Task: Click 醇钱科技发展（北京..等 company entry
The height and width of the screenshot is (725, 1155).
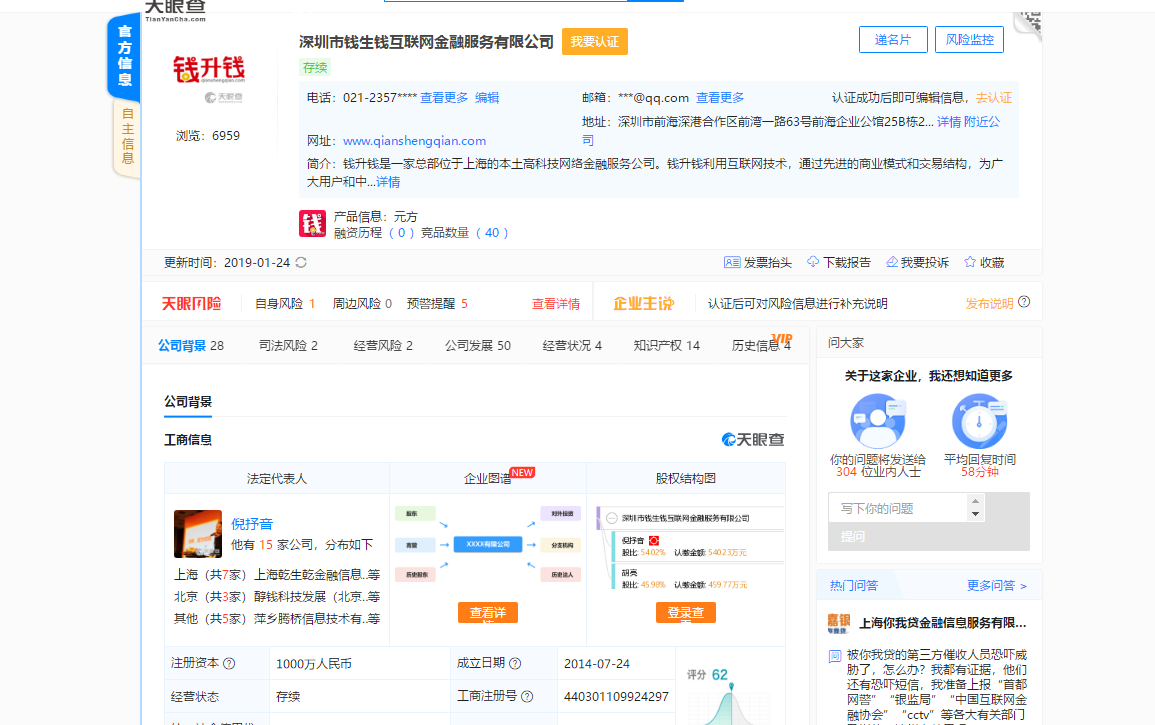Action: pyautogui.click(x=317, y=597)
